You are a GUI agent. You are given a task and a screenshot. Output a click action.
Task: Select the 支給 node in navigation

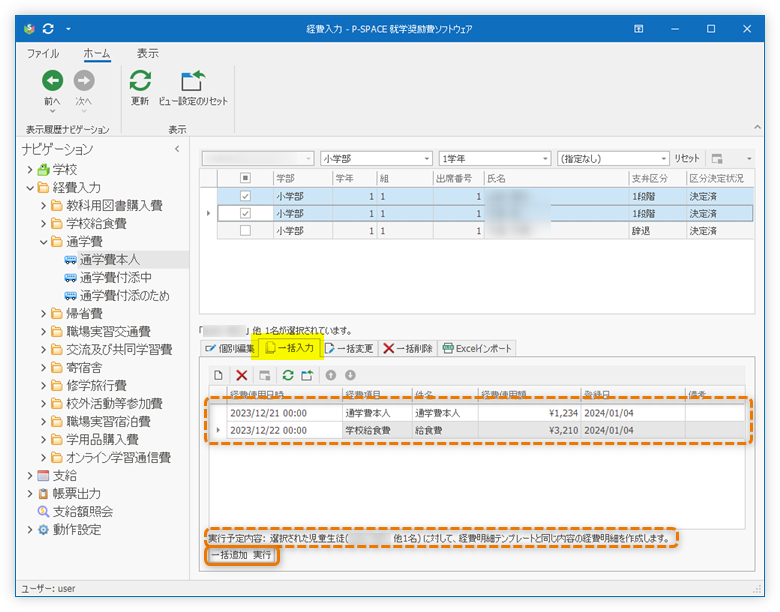[65, 476]
